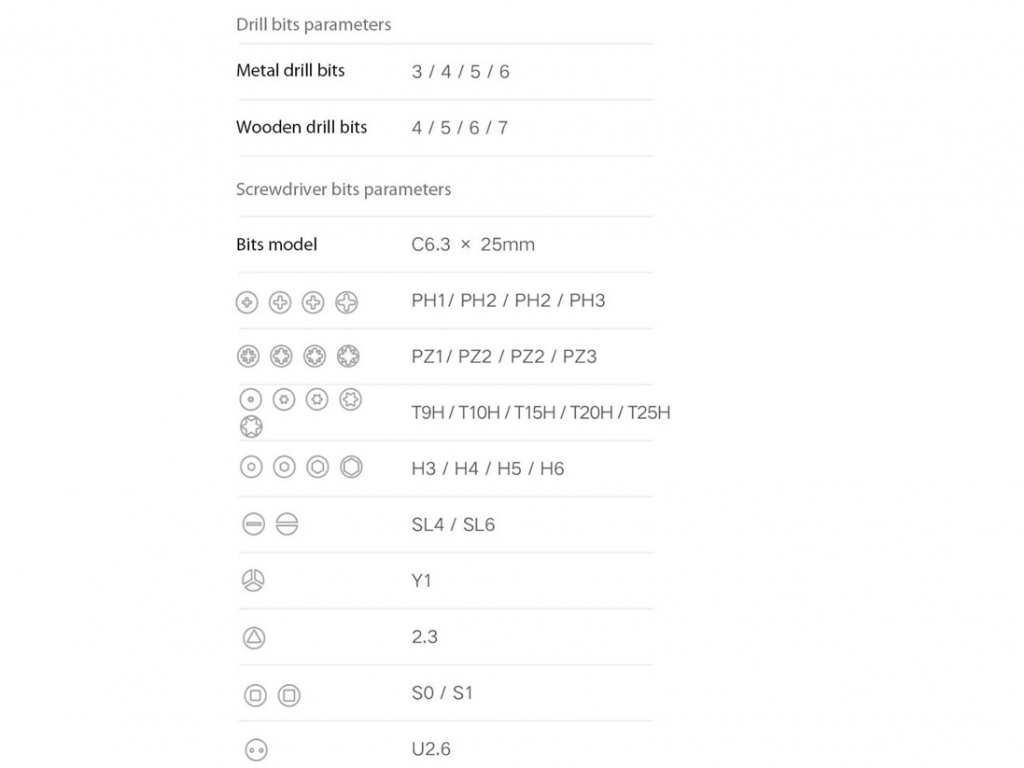
Task: Click the right square S1 bit icon
Action: (289, 695)
